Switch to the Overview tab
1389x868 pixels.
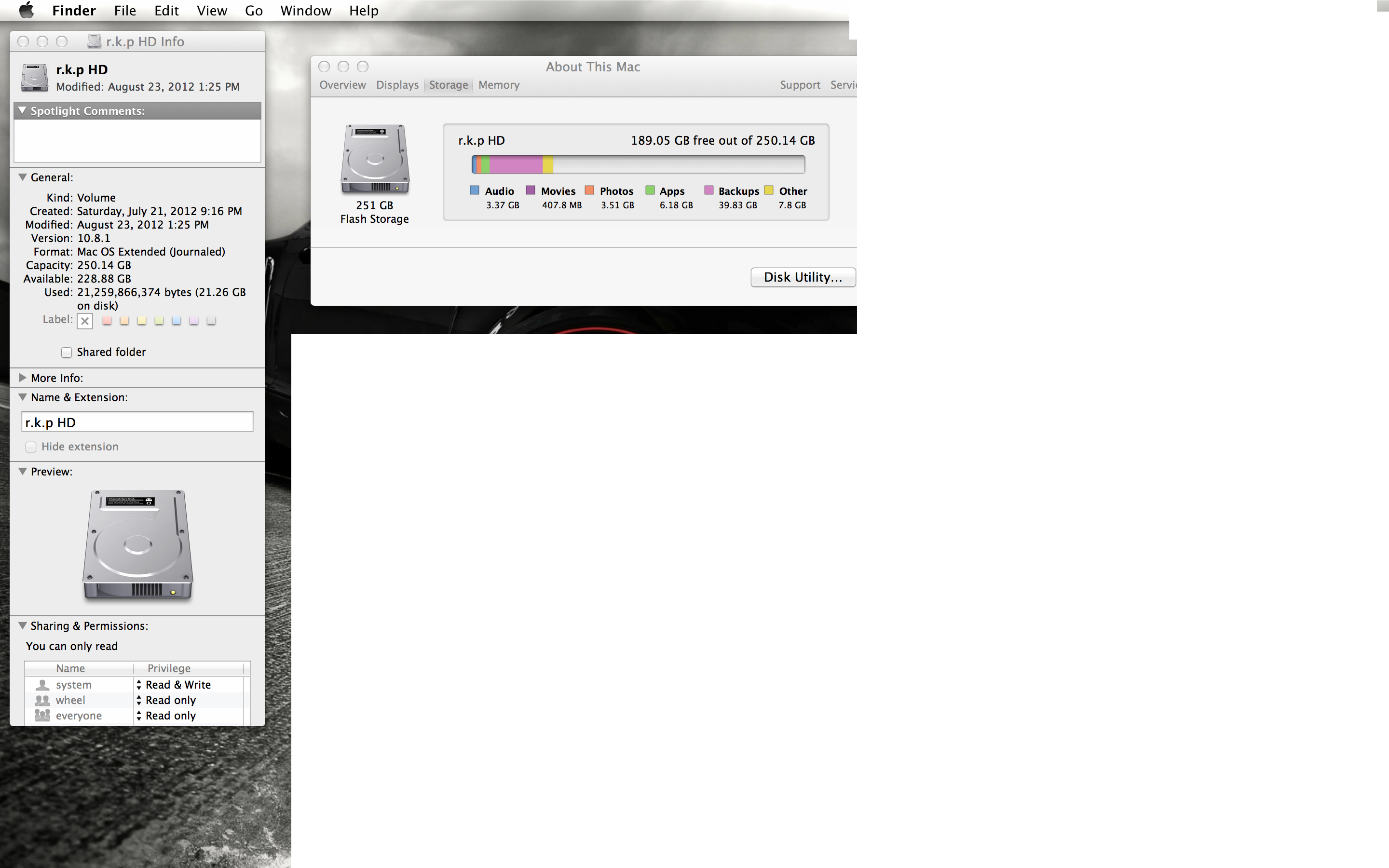point(342,85)
